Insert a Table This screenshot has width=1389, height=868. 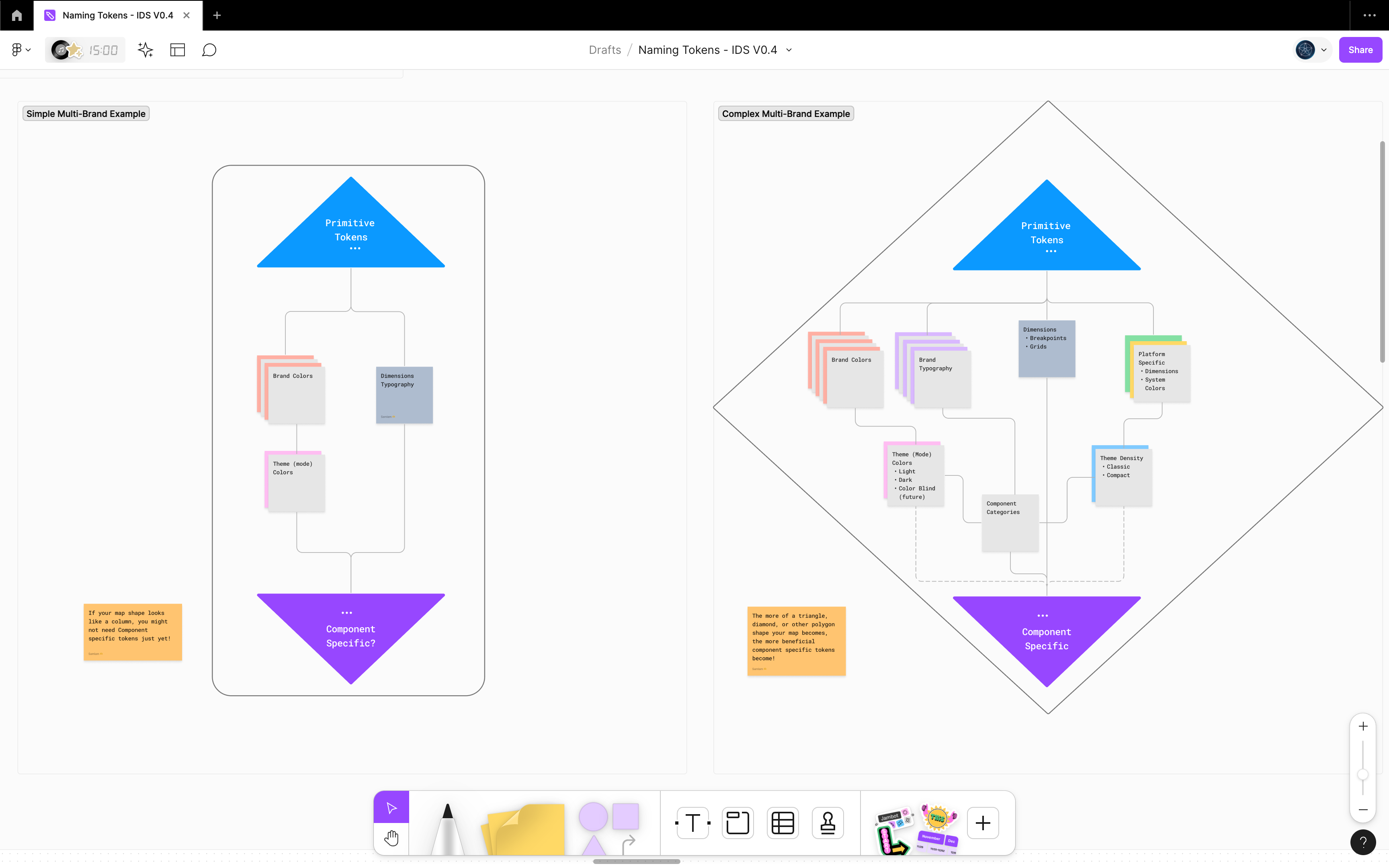782,823
